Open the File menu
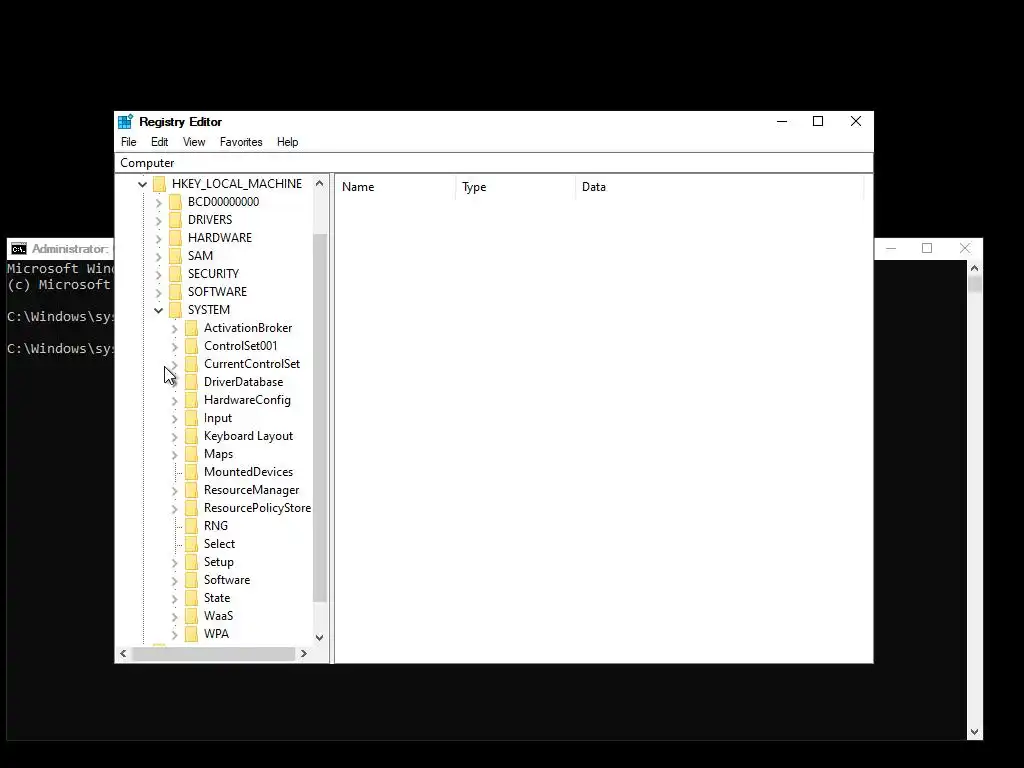This screenshot has height=768, width=1024. coord(129,142)
